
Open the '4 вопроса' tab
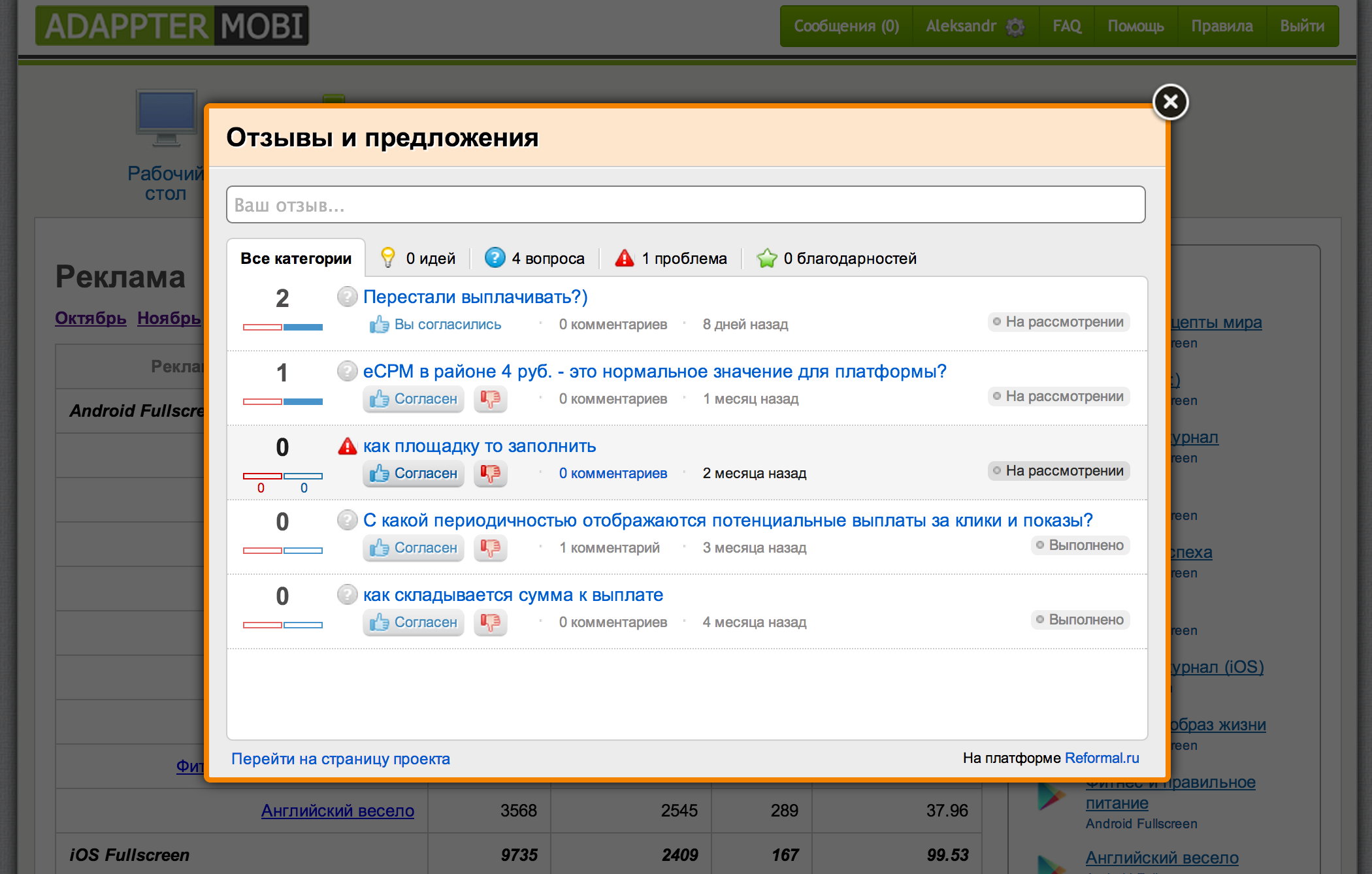(534, 259)
